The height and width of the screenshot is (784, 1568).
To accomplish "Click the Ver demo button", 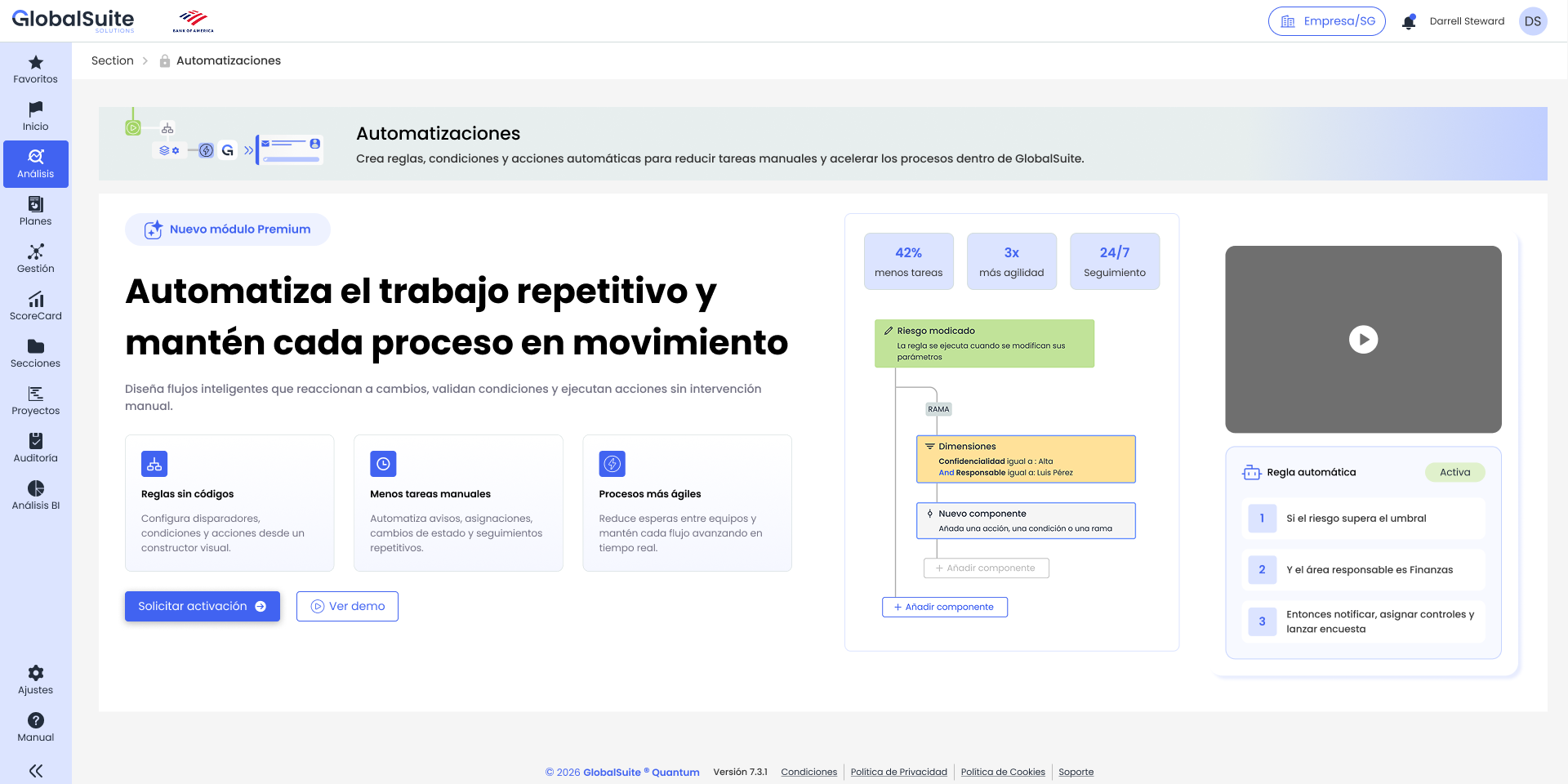I will pos(347,606).
